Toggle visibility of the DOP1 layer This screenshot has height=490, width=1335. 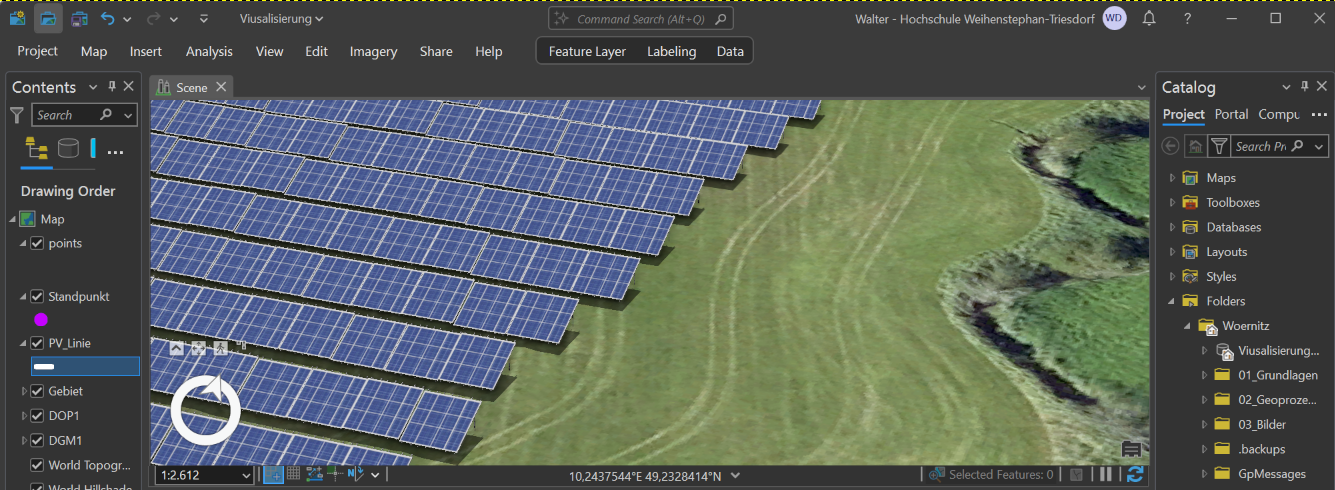37,415
